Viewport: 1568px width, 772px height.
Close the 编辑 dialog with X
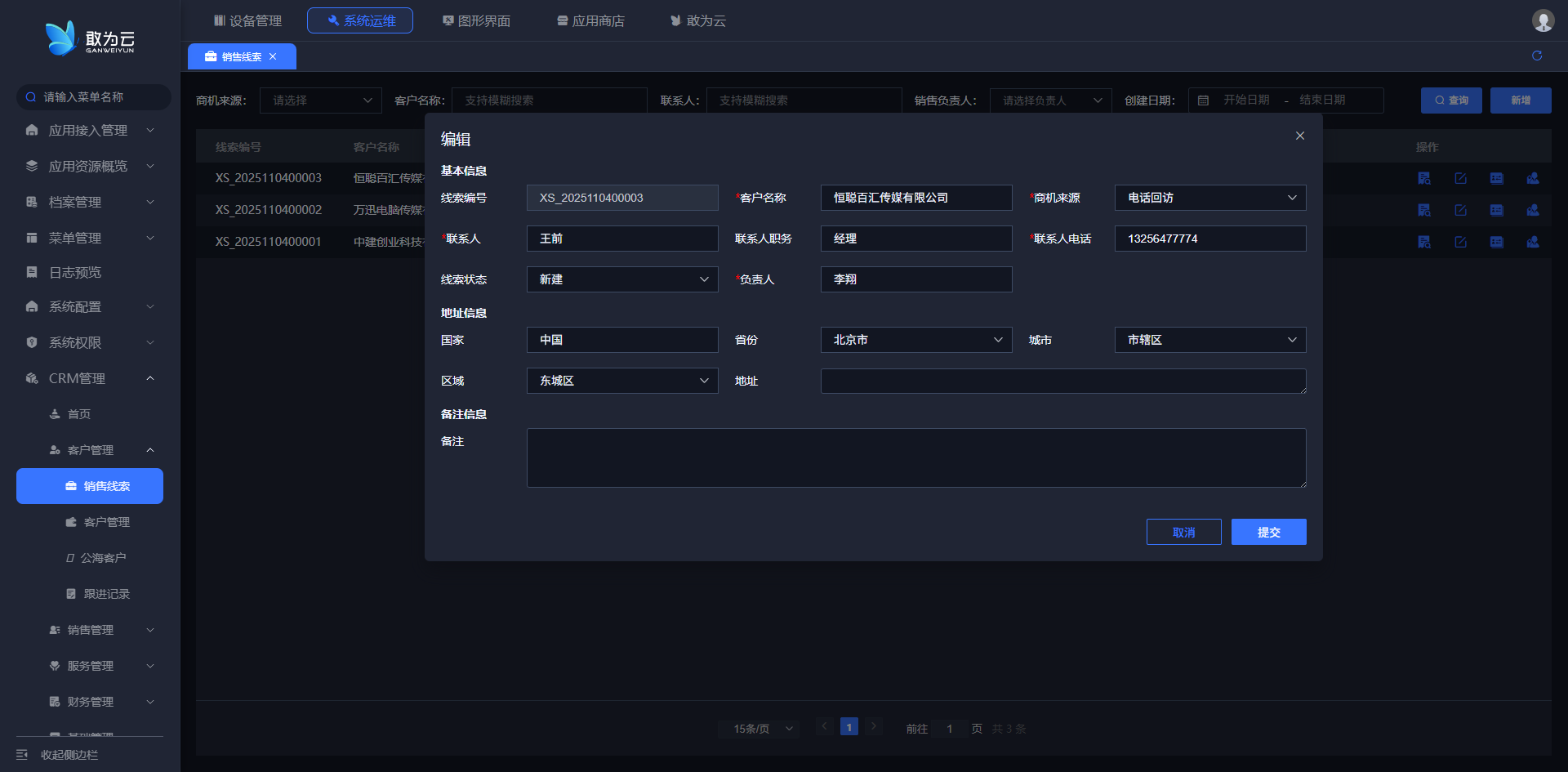[x=1299, y=136]
